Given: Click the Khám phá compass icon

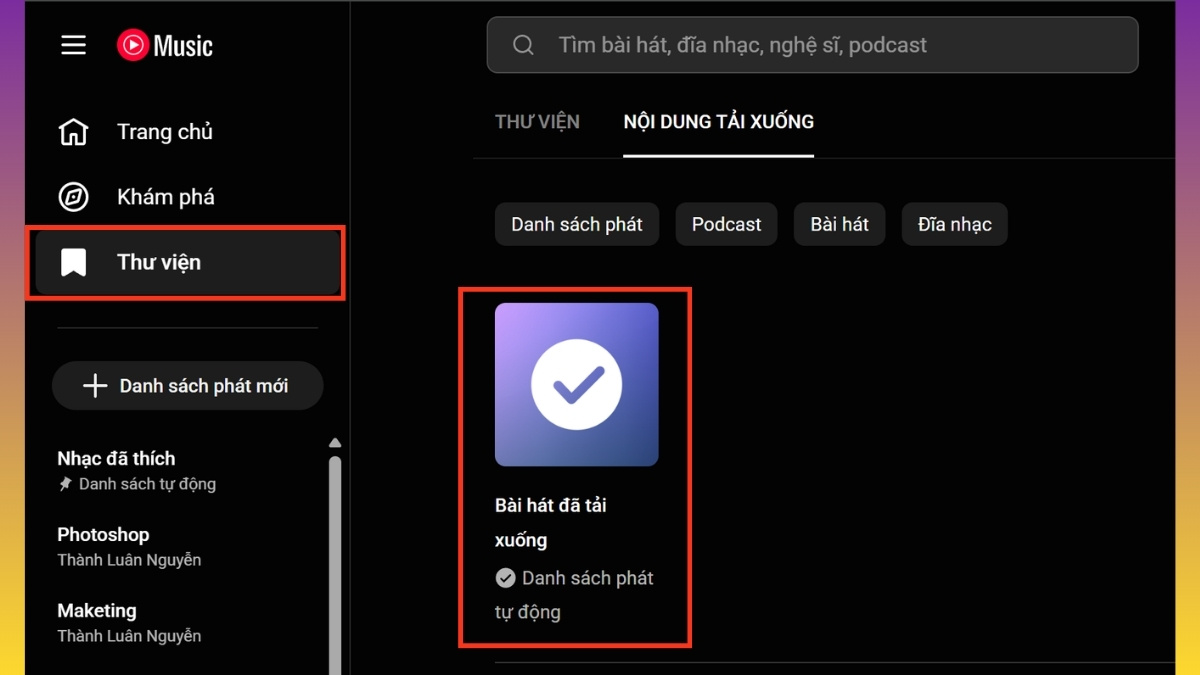Looking at the screenshot, I should (x=73, y=197).
